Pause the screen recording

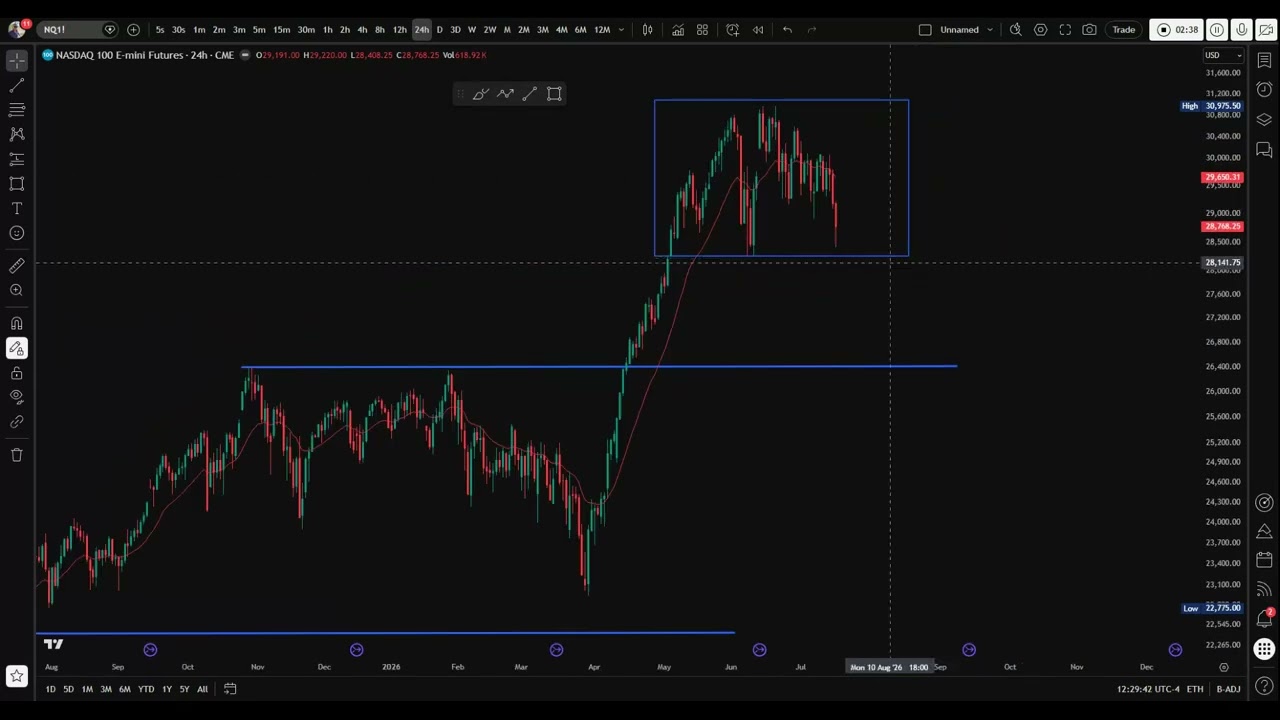click(x=1217, y=30)
